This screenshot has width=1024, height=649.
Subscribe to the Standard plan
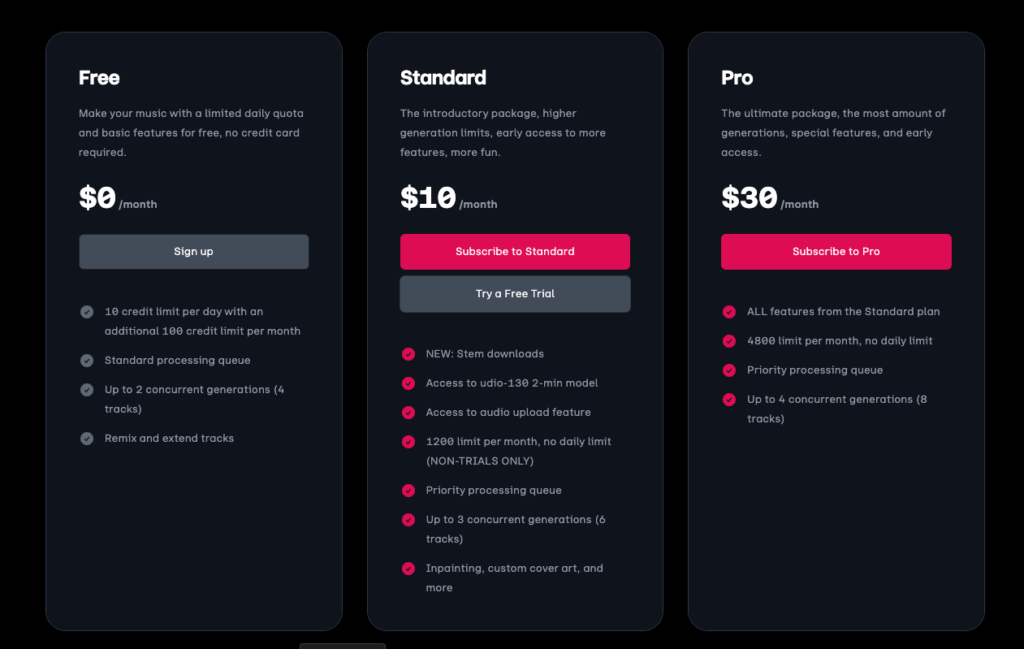click(515, 251)
